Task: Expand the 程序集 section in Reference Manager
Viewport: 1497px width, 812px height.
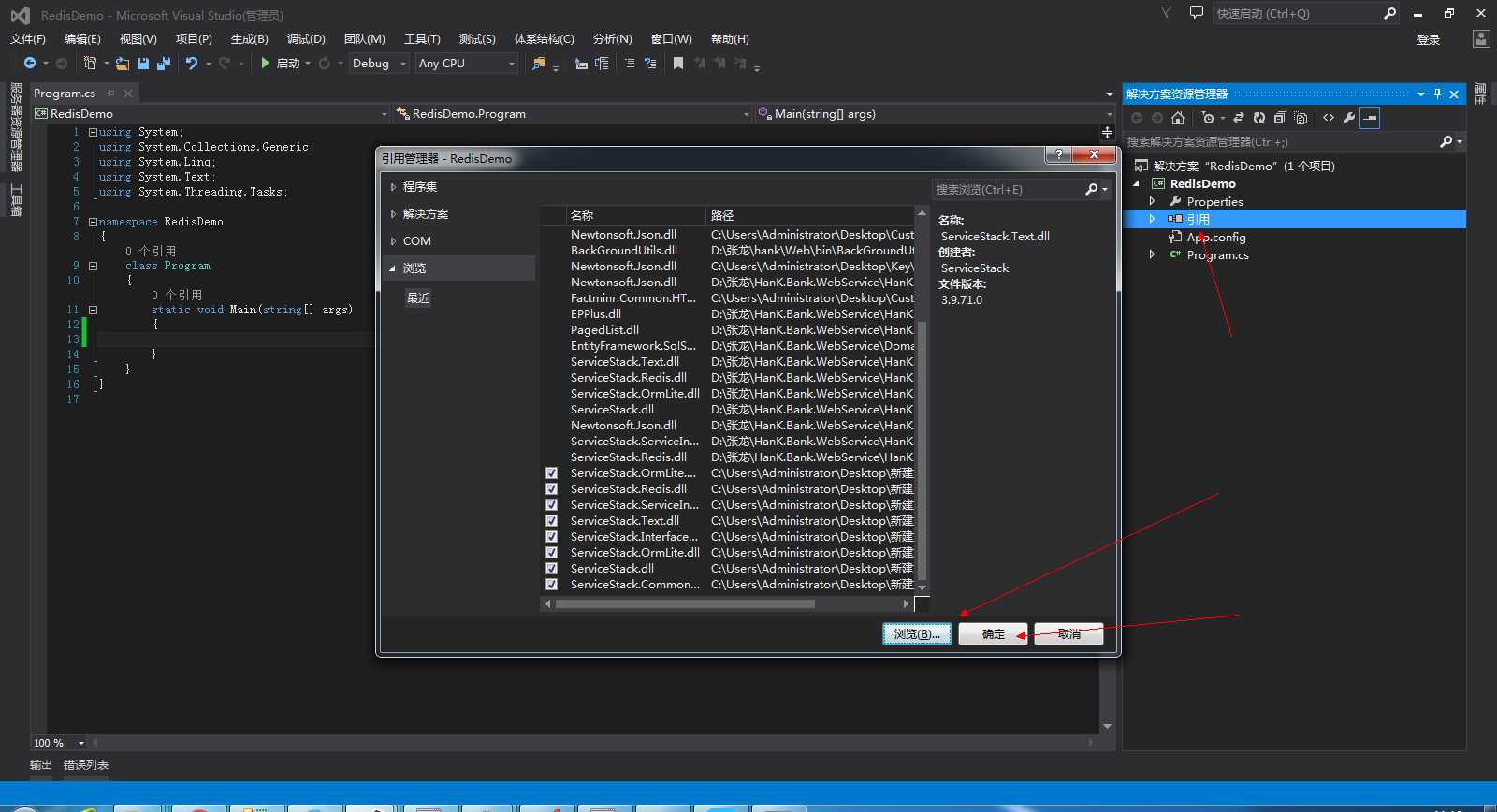Action: coord(393,187)
